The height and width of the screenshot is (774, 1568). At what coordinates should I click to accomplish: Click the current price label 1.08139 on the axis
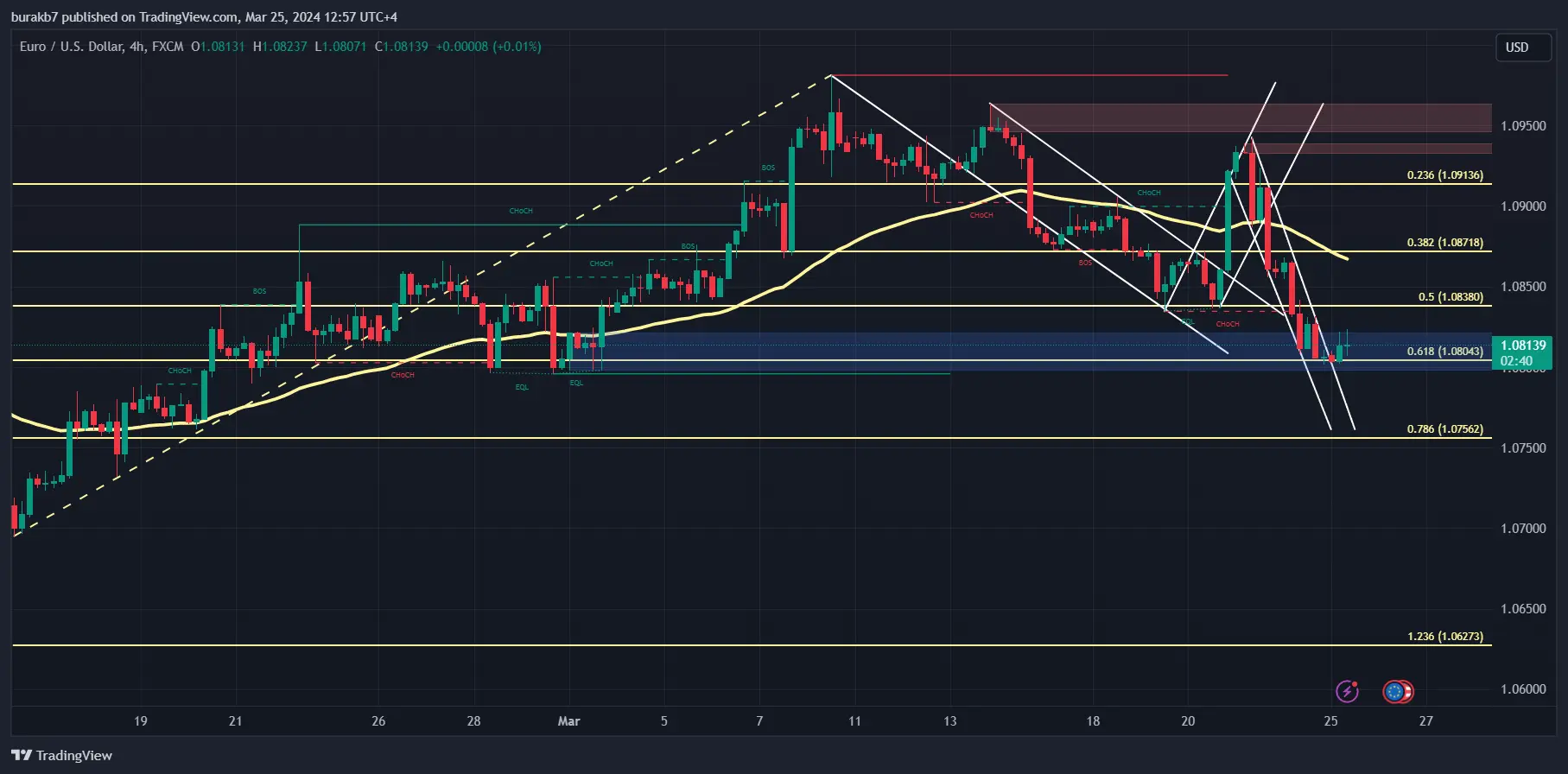tap(1523, 346)
